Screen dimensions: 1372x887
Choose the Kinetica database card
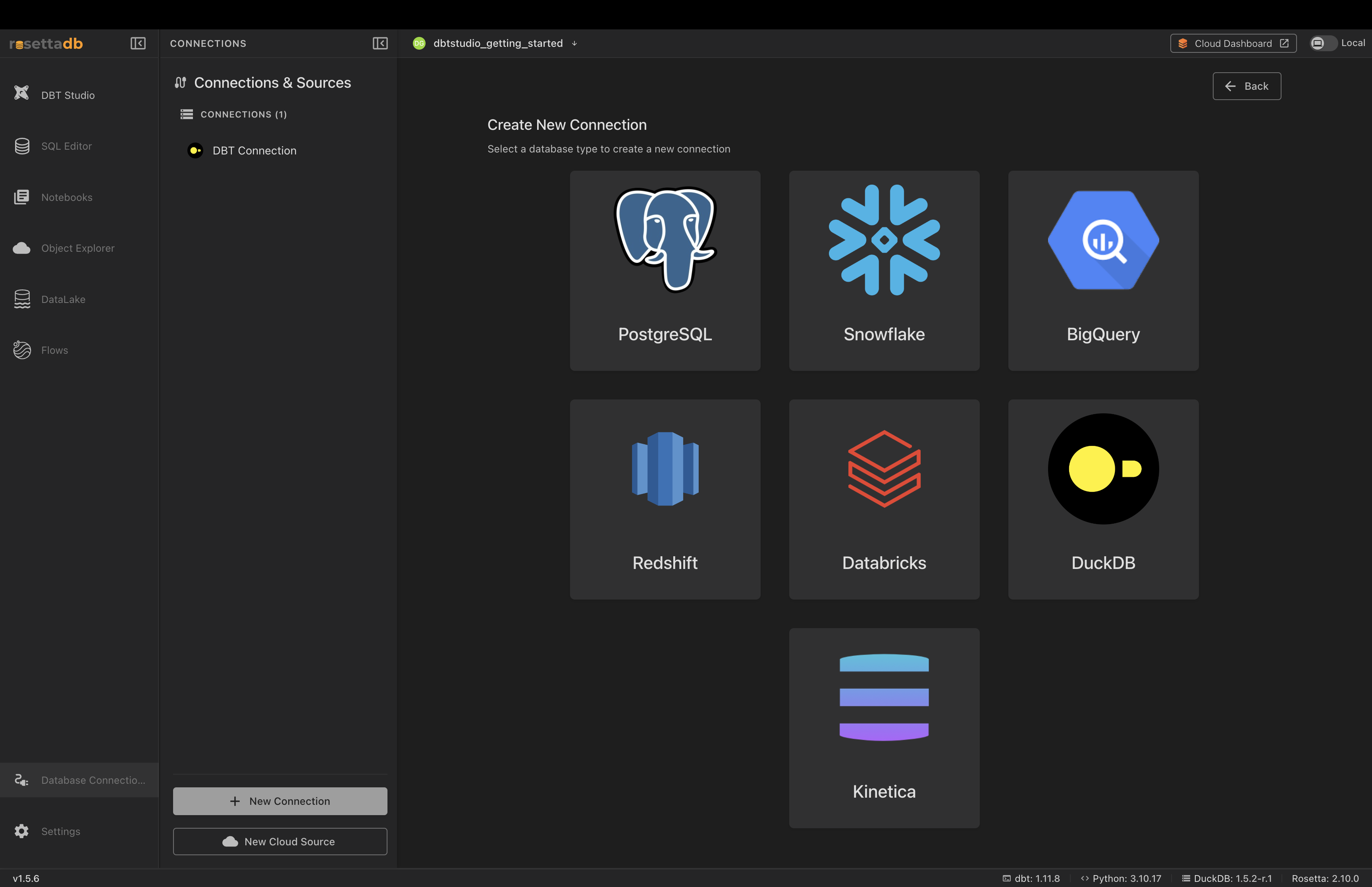884,728
